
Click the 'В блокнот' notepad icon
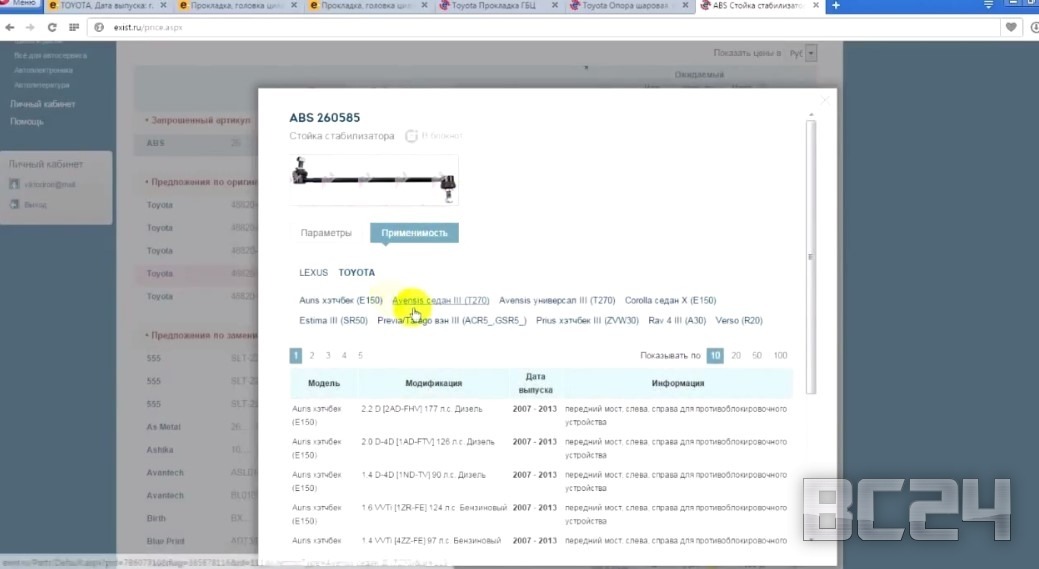411,136
